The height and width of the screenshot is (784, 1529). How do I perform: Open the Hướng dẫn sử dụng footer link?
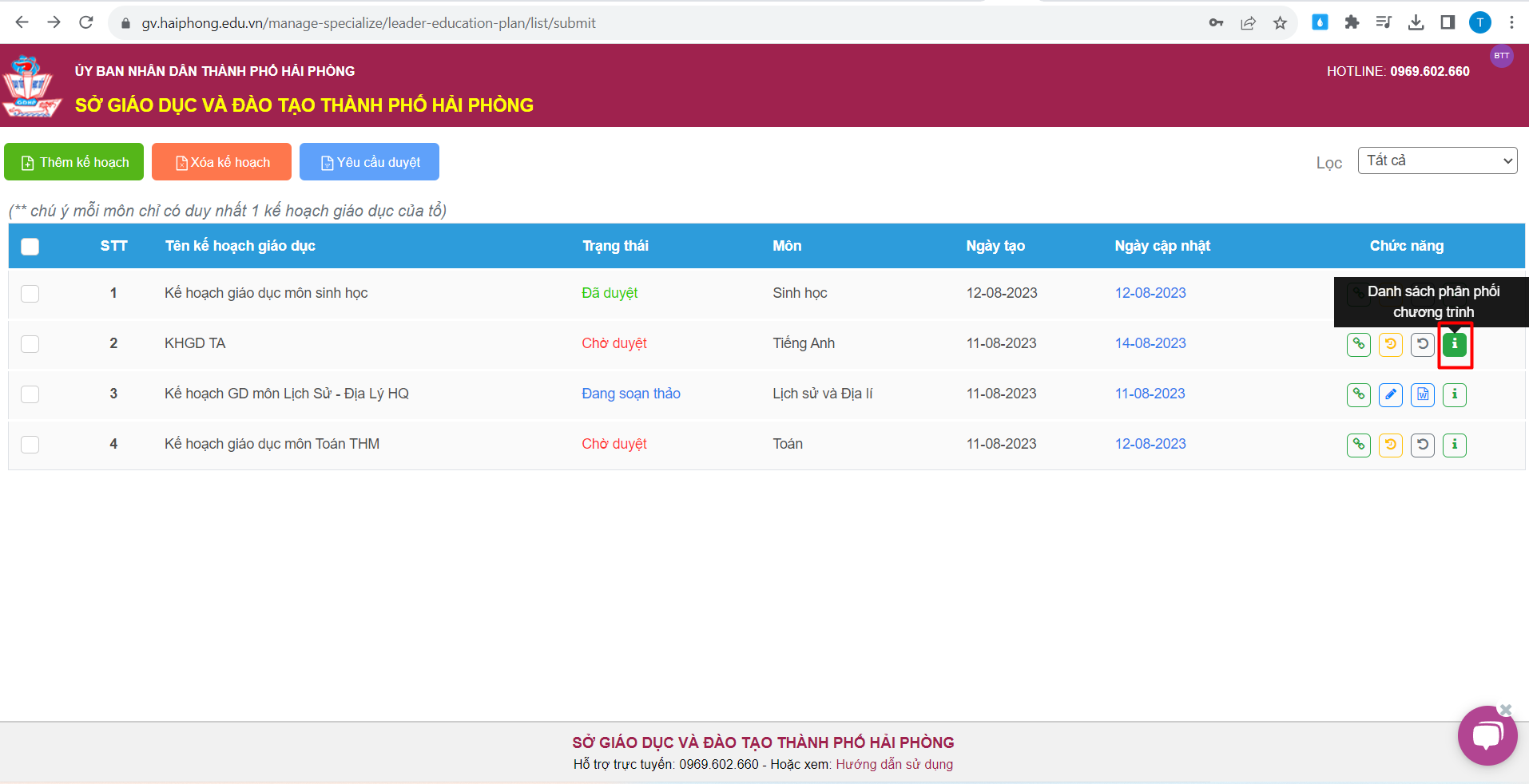coord(894,764)
